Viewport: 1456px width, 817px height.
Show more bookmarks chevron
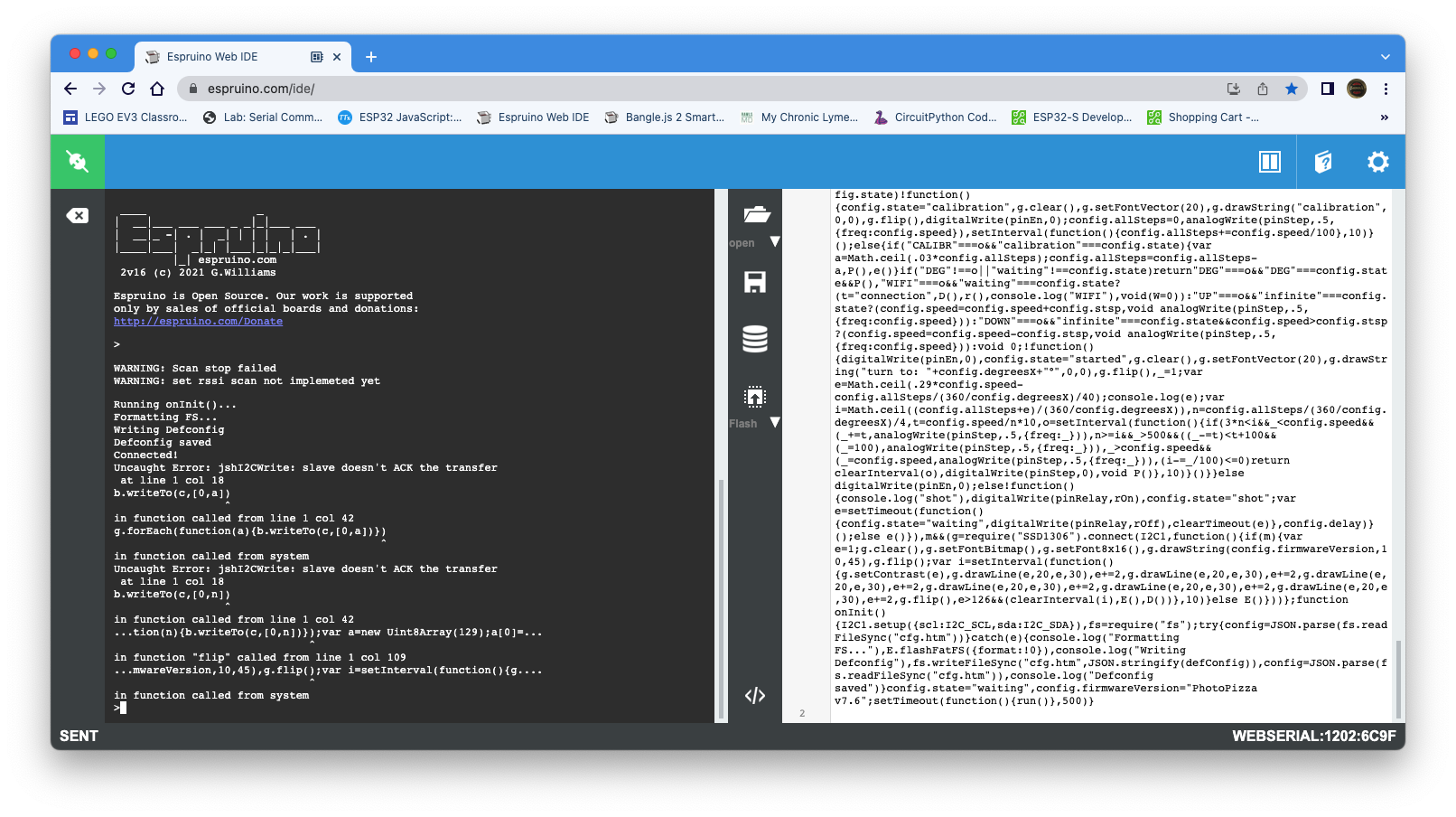tap(1385, 117)
